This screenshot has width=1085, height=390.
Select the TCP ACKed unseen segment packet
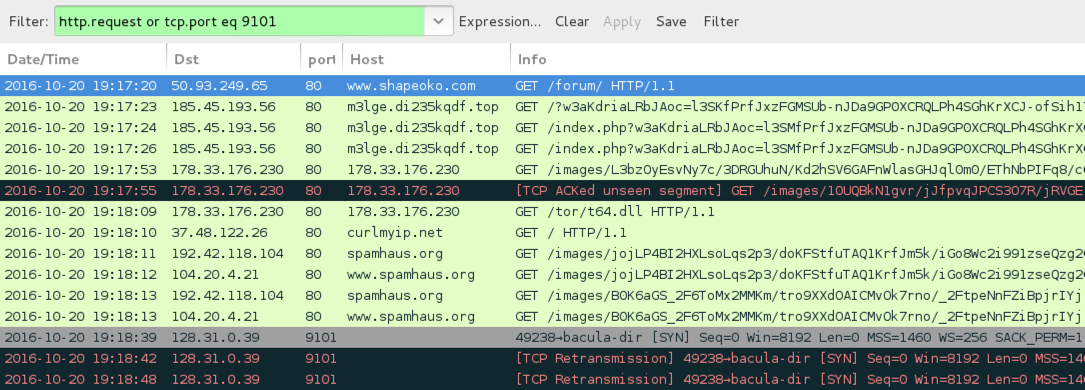[542, 191]
